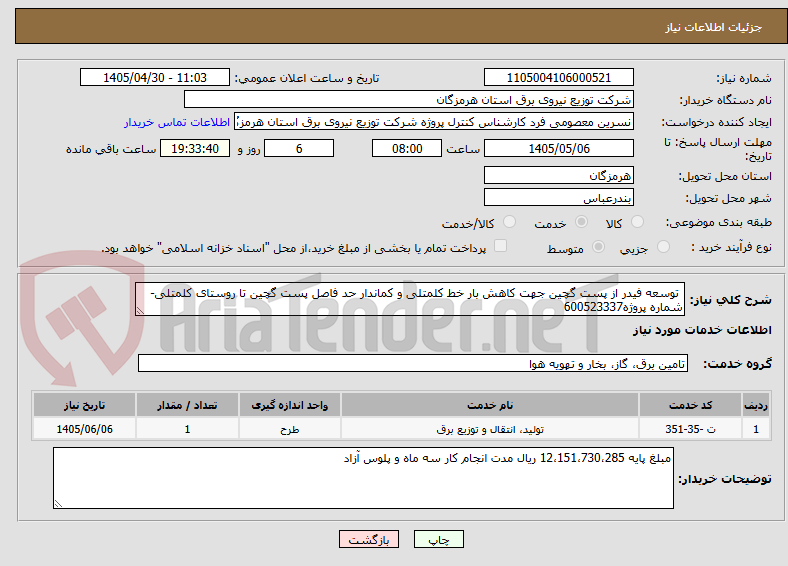Click the resize grip of buyer notes textarea

click(58, 503)
